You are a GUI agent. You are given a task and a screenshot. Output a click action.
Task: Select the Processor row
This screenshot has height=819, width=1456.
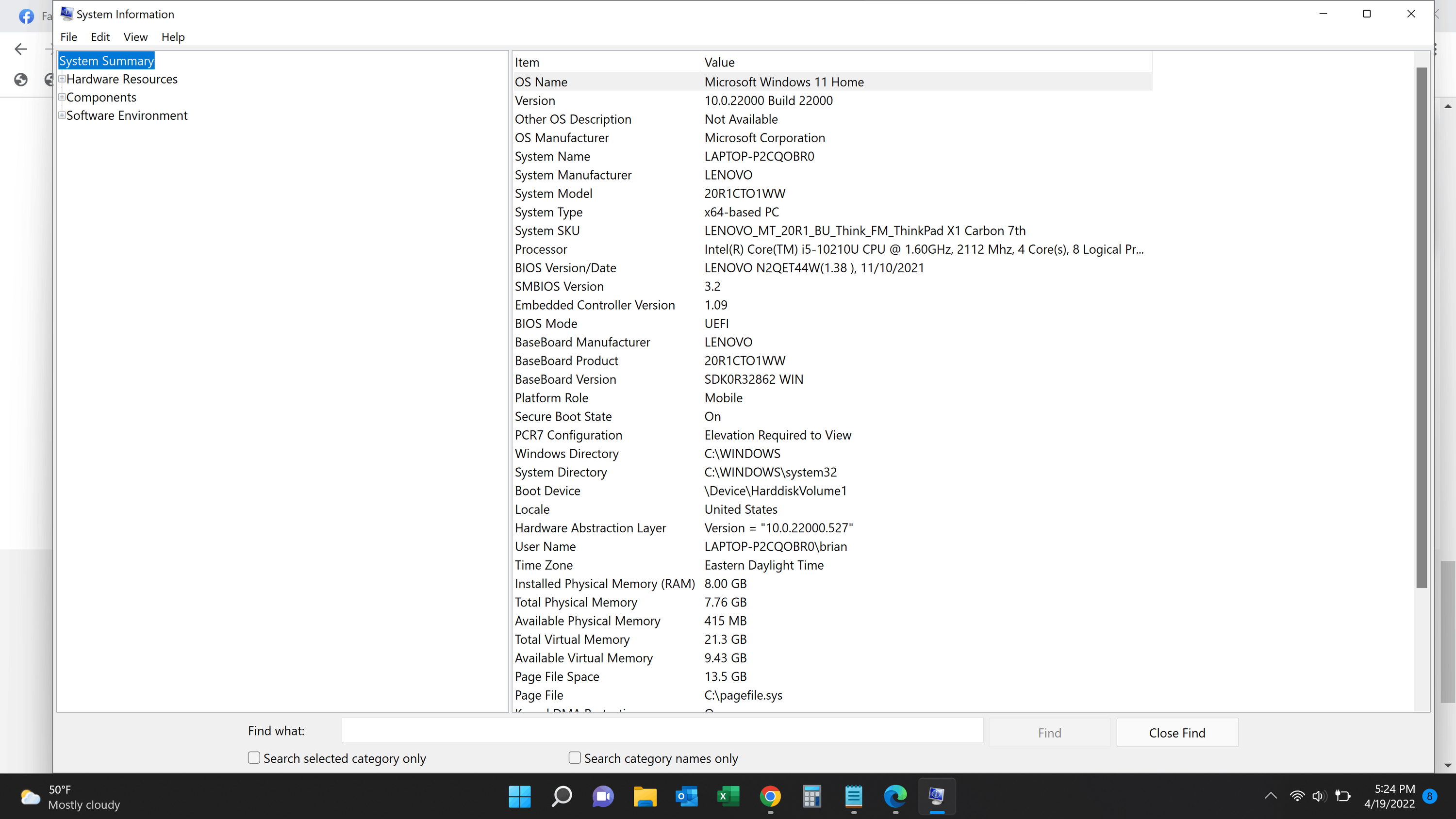point(832,249)
